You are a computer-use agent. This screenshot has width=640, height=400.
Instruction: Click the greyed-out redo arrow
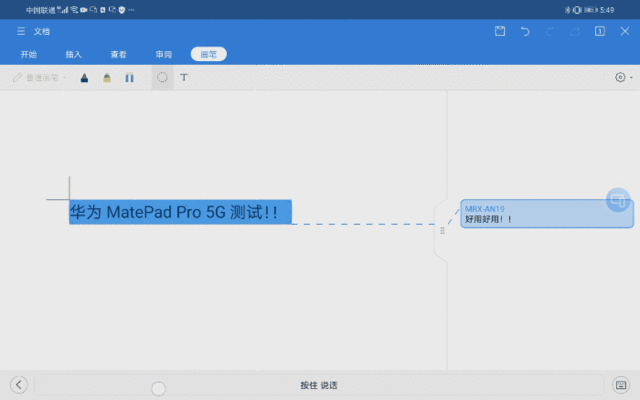(x=550, y=31)
